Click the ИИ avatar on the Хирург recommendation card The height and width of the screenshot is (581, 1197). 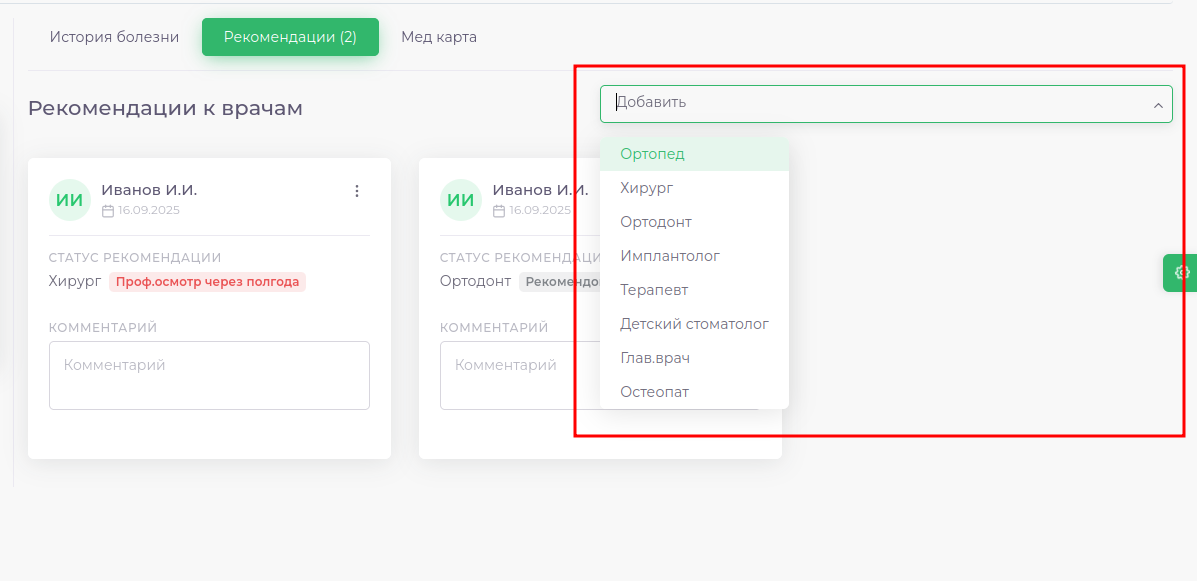tap(69, 199)
